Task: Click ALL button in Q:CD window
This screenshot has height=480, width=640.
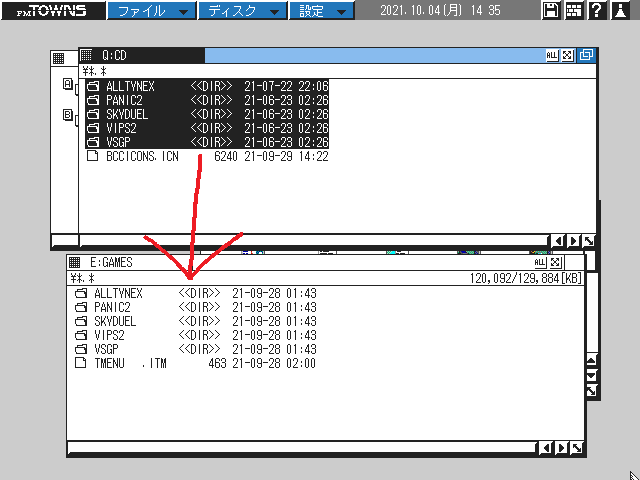Action: pos(551,55)
